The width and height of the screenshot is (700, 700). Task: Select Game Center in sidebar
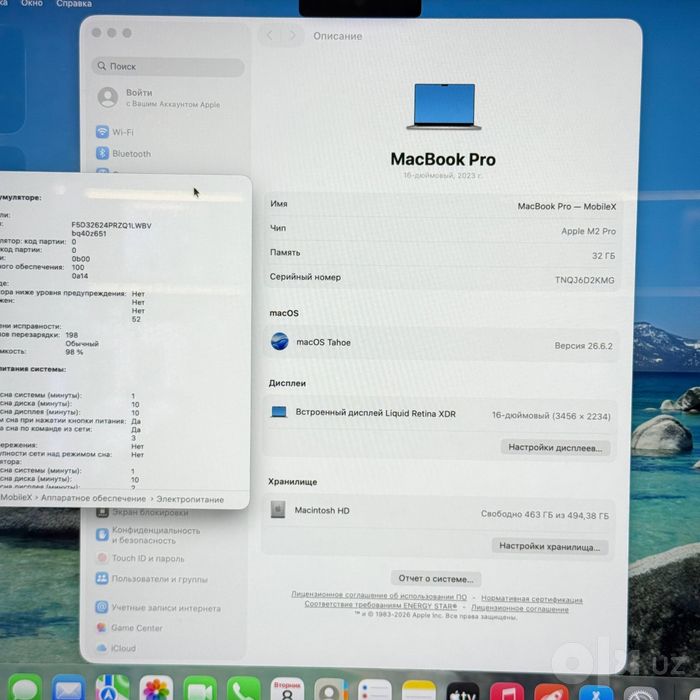pos(129,628)
